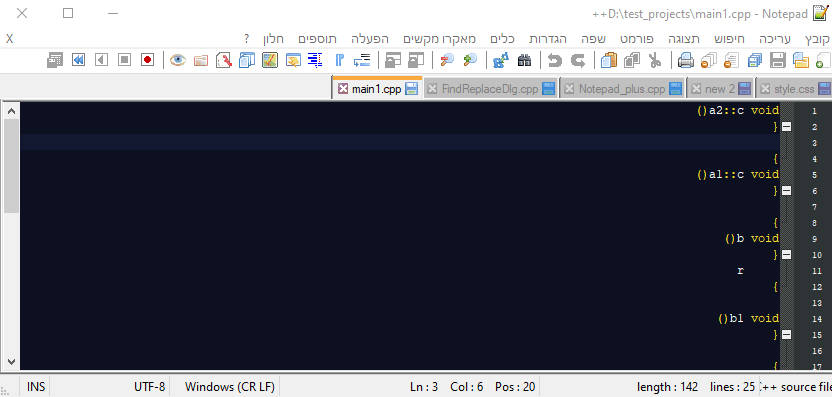Image resolution: width=832 pixels, height=397 pixels.
Task: Switch to the new 2 tab
Action: click(x=721, y=89)
